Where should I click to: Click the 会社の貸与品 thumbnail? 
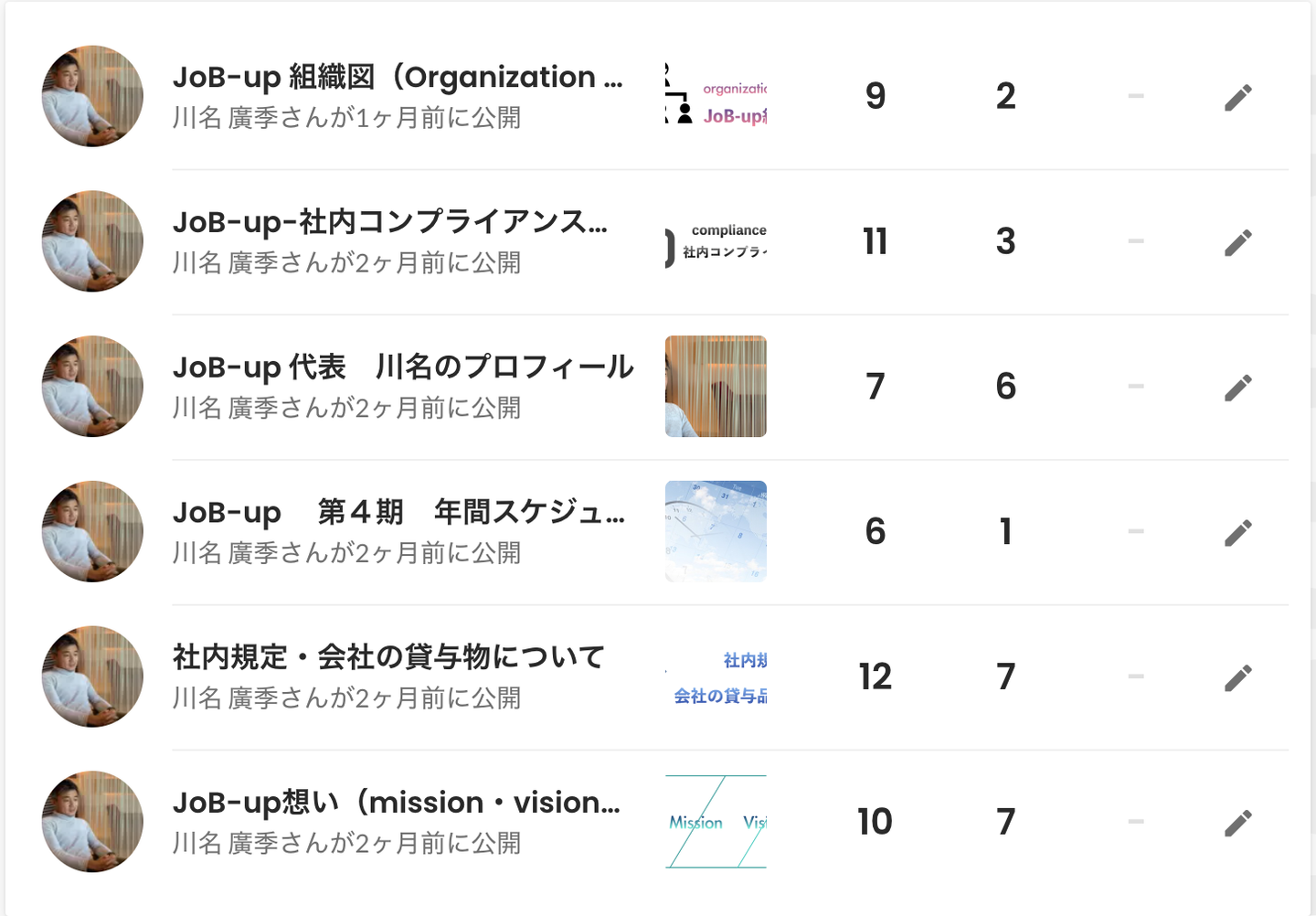click(716, 676)
